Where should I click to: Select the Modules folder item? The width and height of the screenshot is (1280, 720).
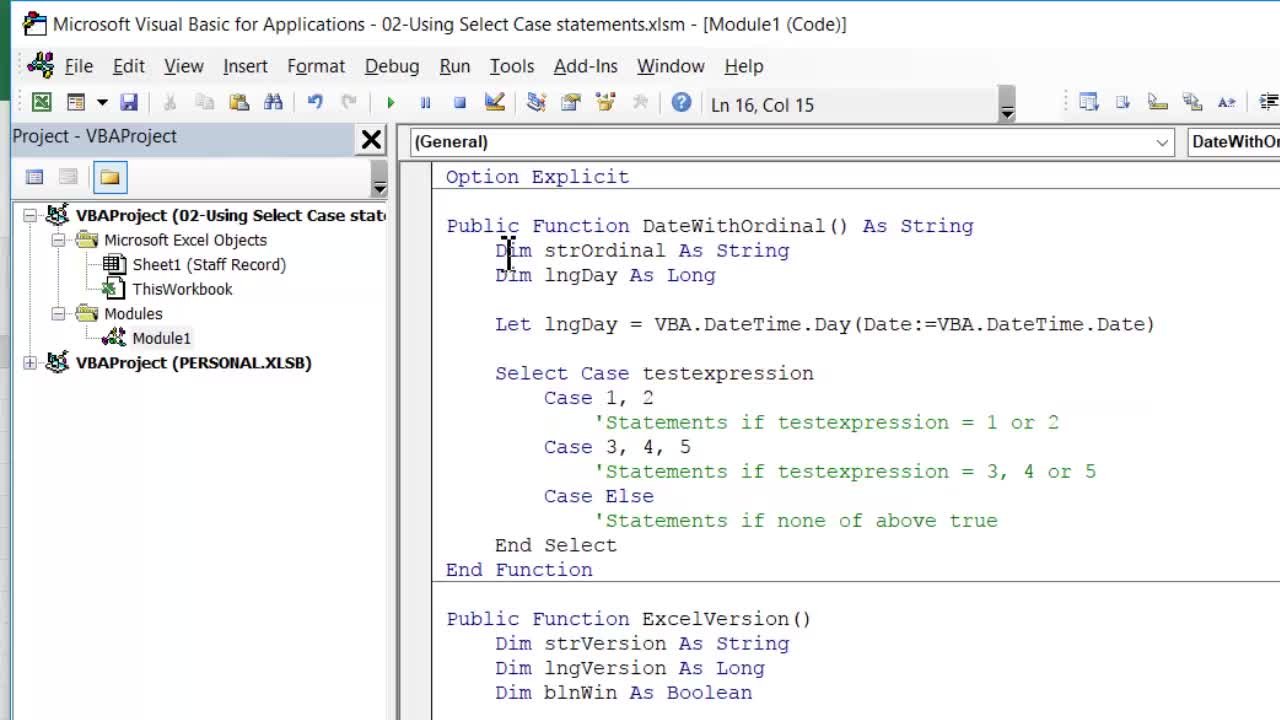coord(133,314)
